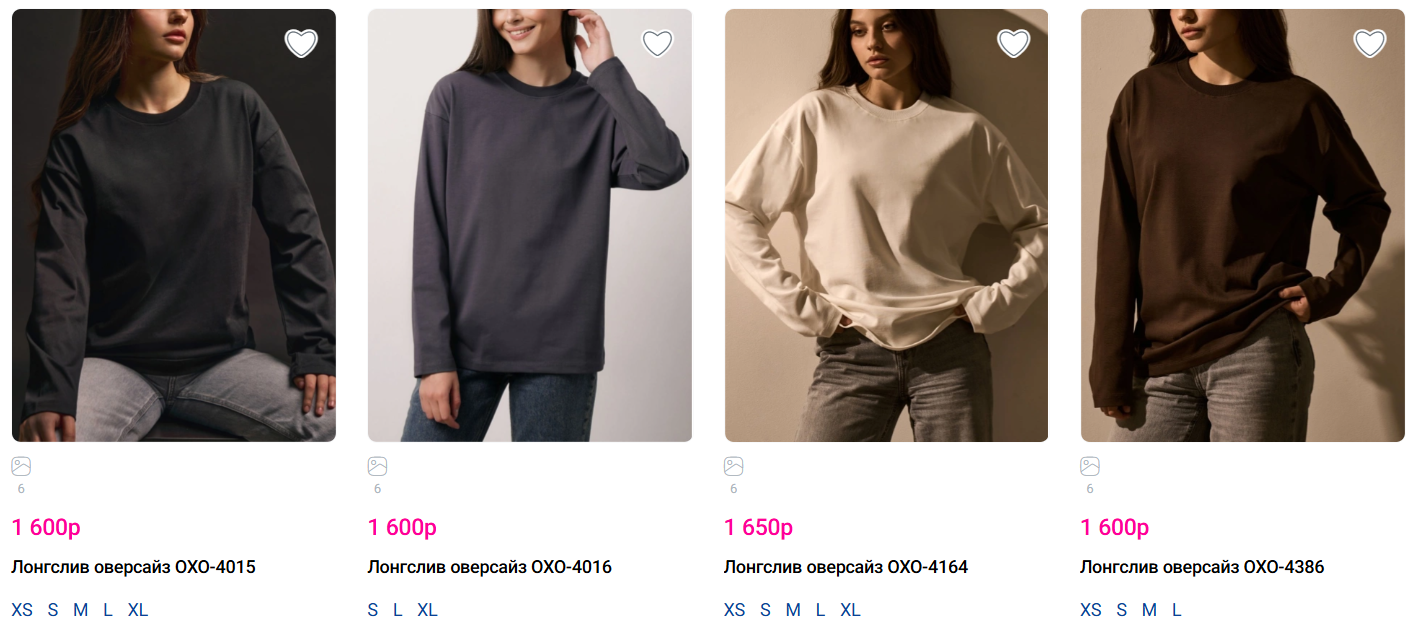
Task: View the black longsleeve OXO-4015 photo
Action: pos(174,225)
